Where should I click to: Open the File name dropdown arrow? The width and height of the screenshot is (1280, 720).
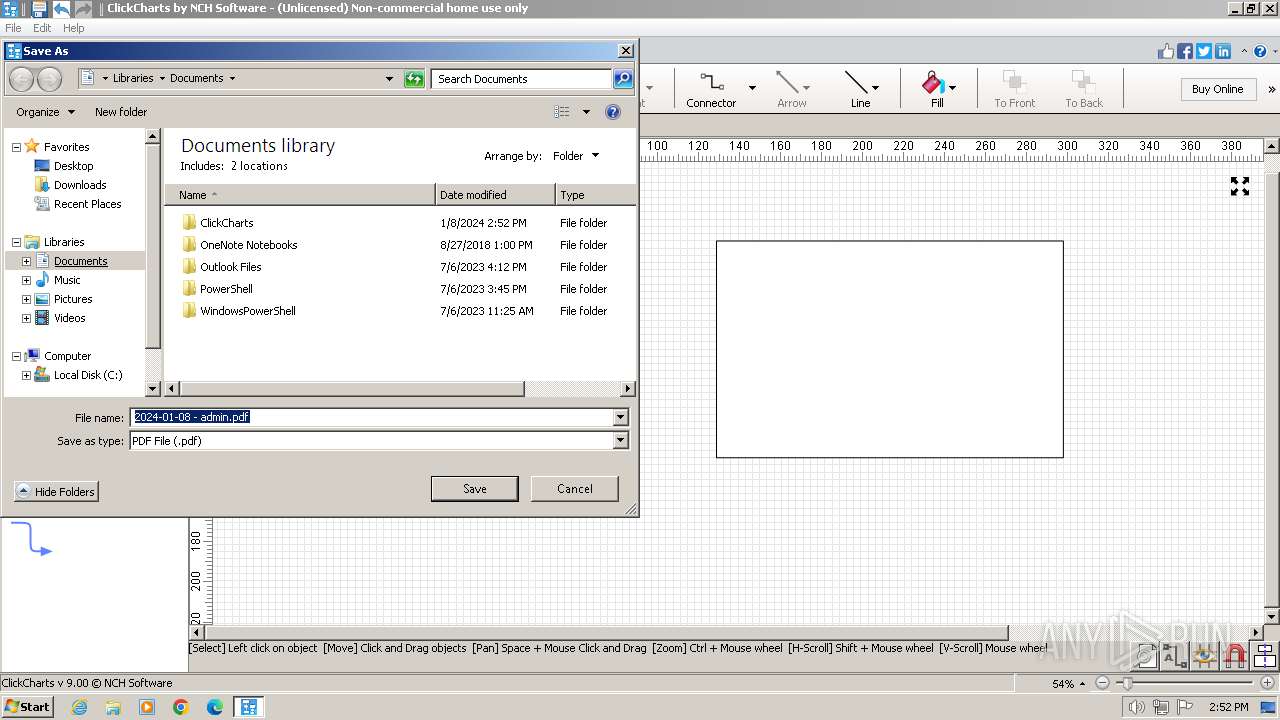click(x=621, y=417)
